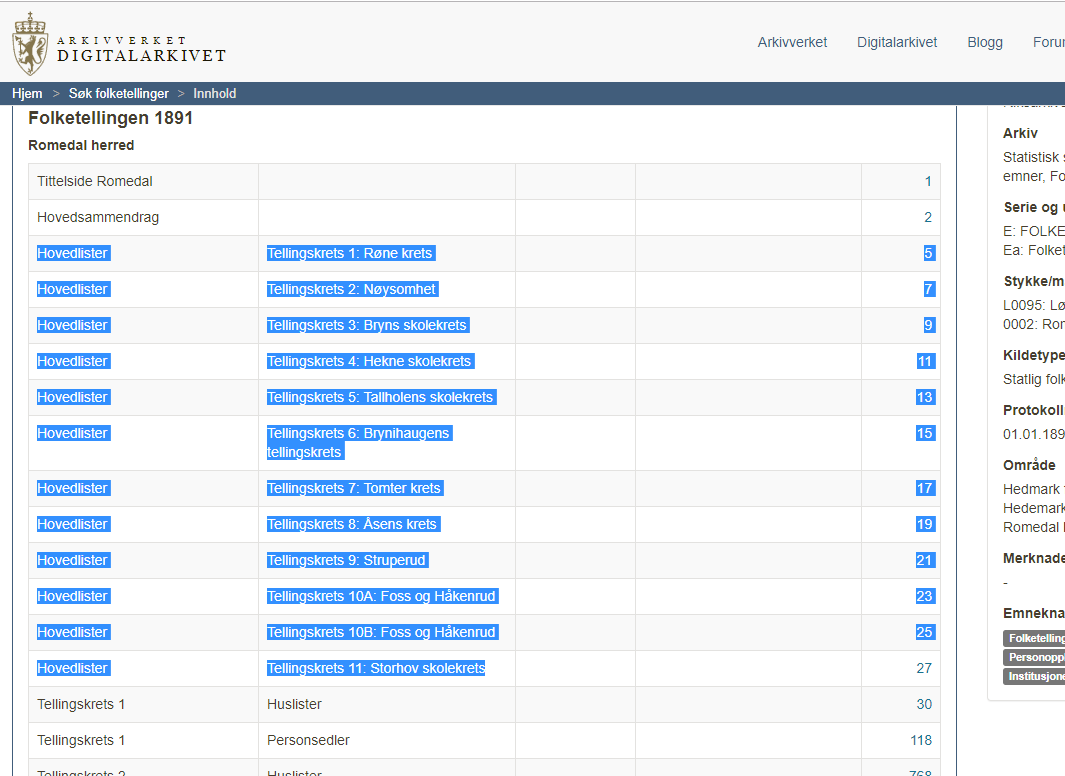
Task: Open page 27 for Storhov skolekrets
Action: pyautogui.click(x=924, y=669)
